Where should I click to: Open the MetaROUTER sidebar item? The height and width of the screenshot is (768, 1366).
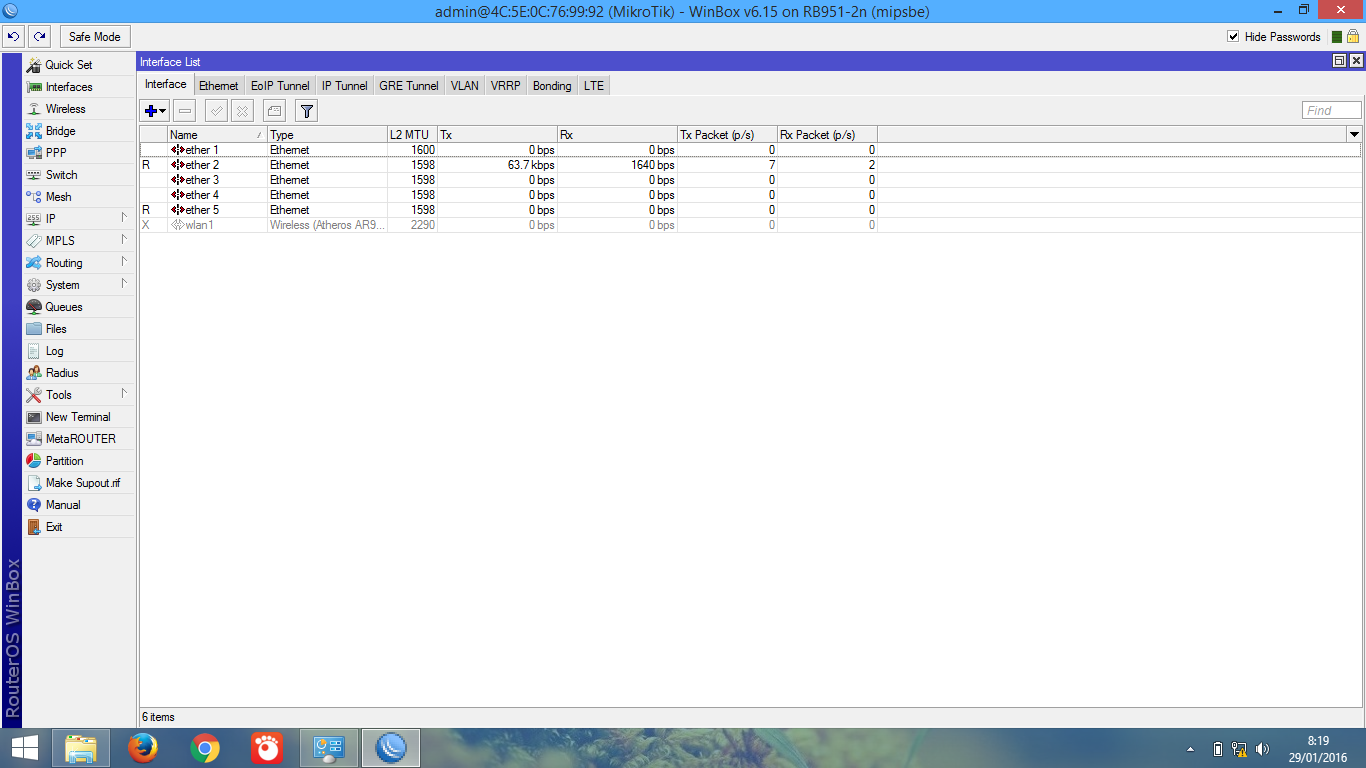click(79, 439)
